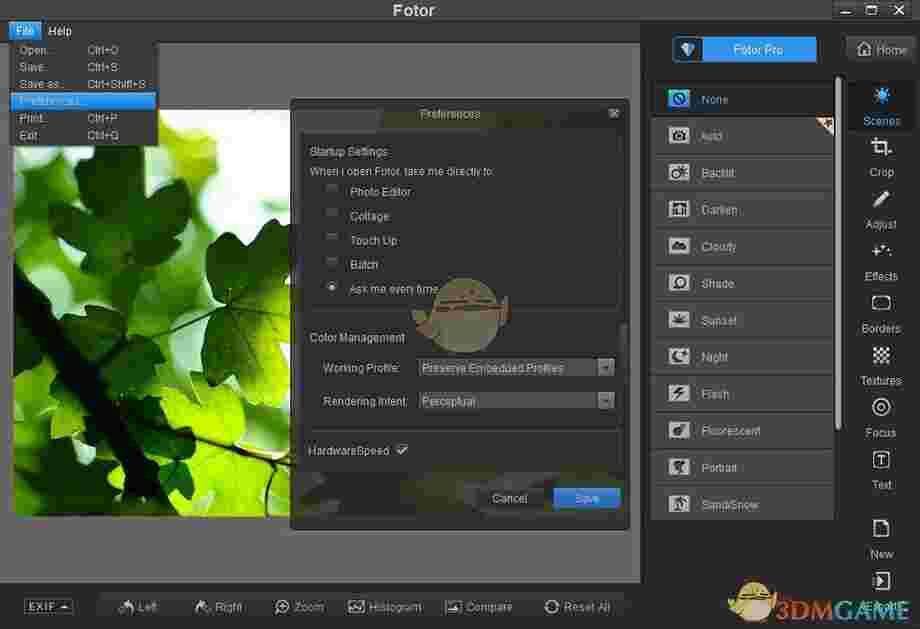Choose Batch as startup setting
The height and width of the screenshot is (629, 920).
[x=332, y=264]
